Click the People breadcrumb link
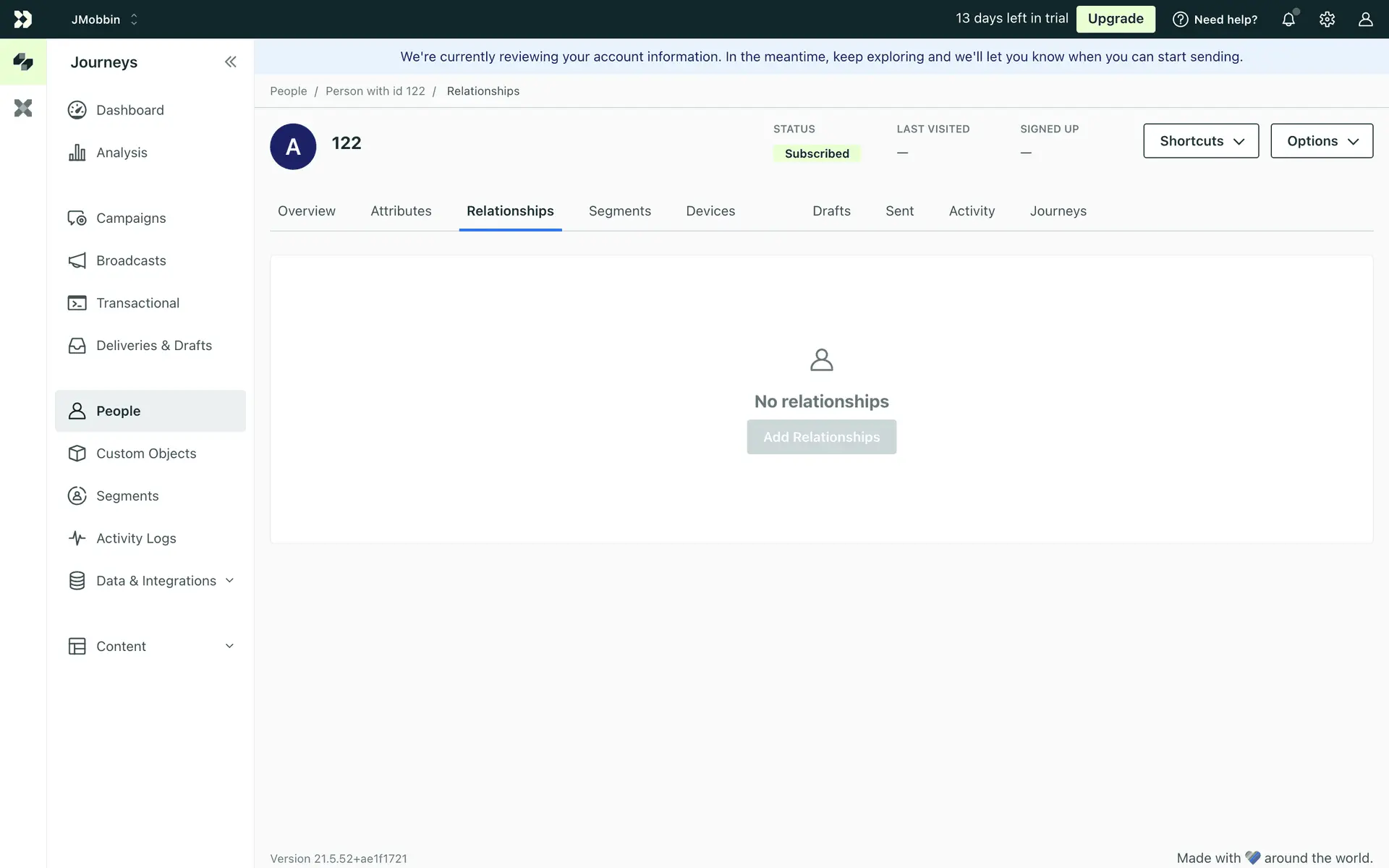 (288, 91)
